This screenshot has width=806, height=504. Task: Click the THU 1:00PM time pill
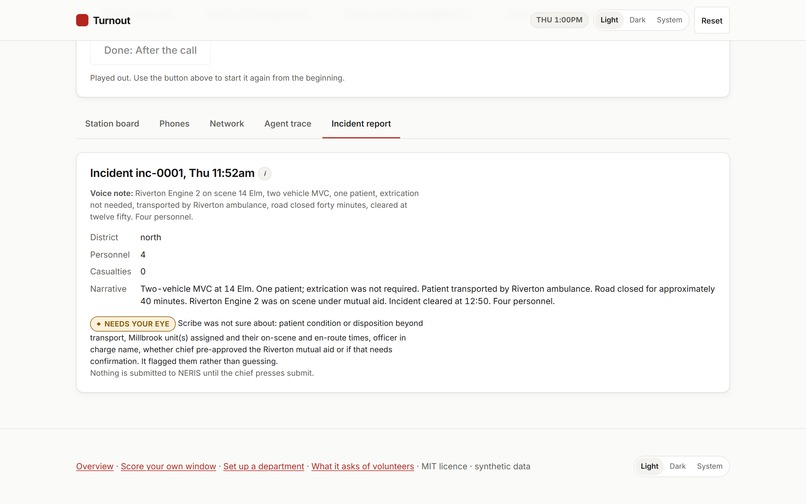coord(559,20)
